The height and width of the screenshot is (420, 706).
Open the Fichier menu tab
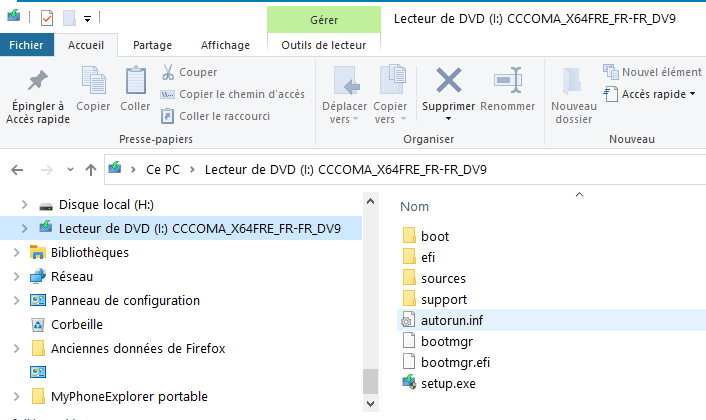tap(26, 45)
